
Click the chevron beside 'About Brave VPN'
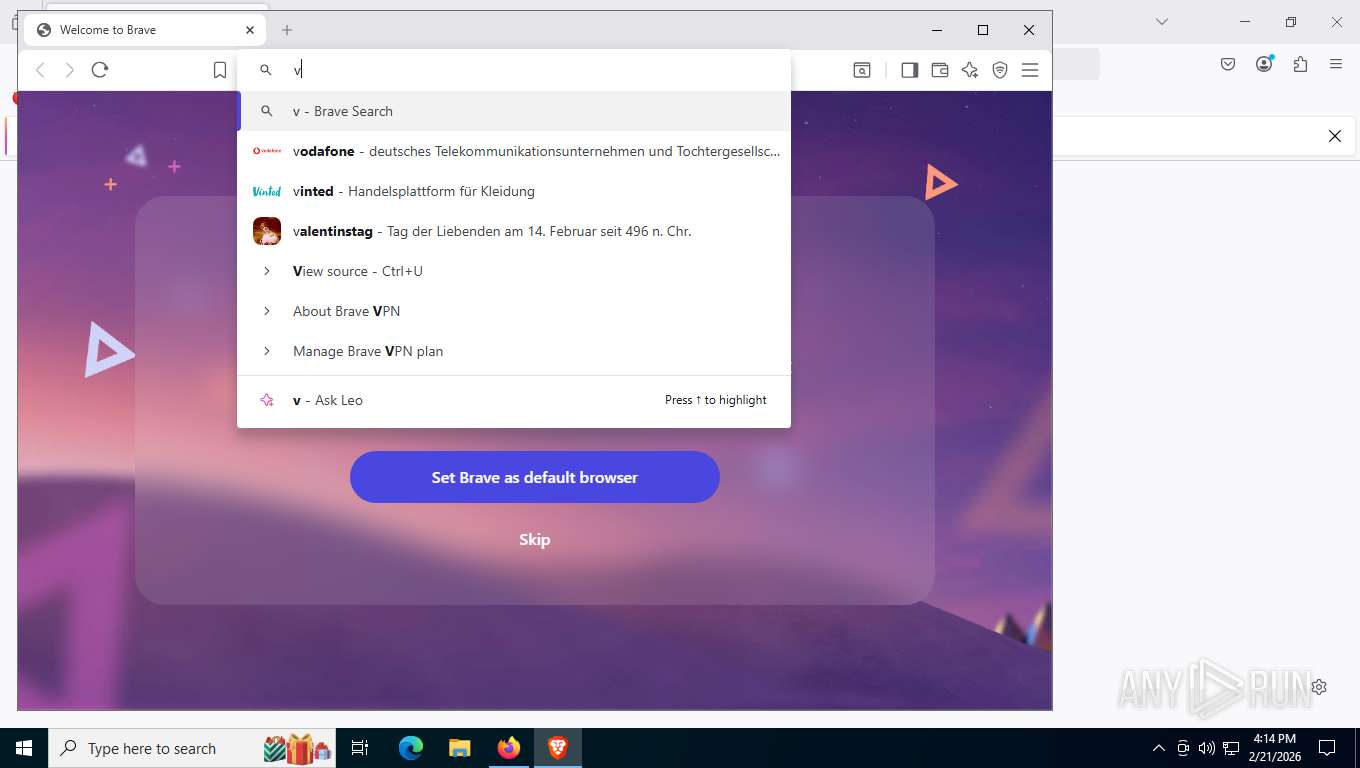click(267, 311)
